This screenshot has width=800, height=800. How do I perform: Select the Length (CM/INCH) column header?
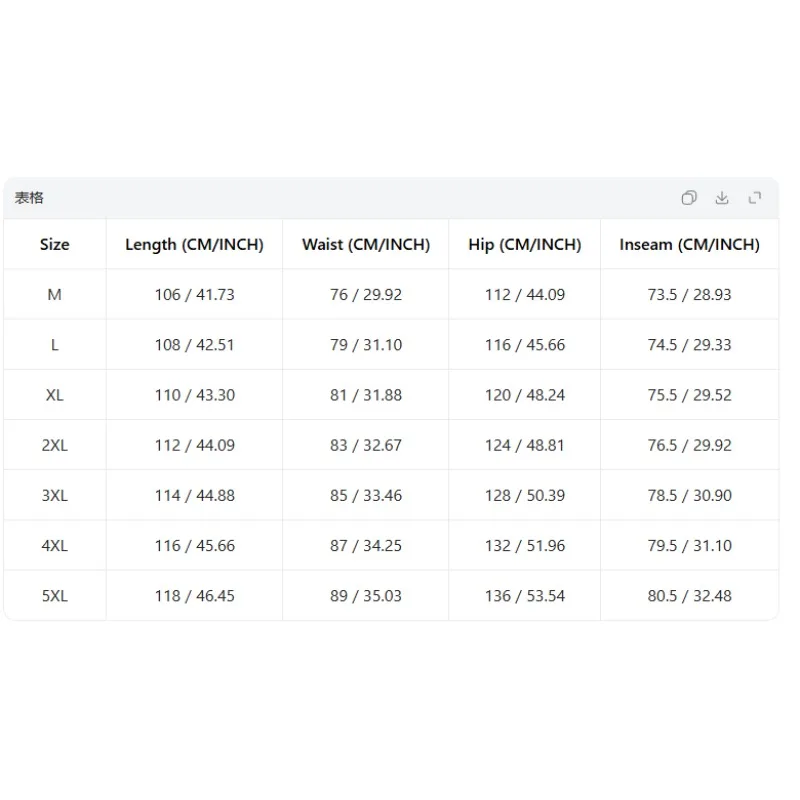coord(194,244)
